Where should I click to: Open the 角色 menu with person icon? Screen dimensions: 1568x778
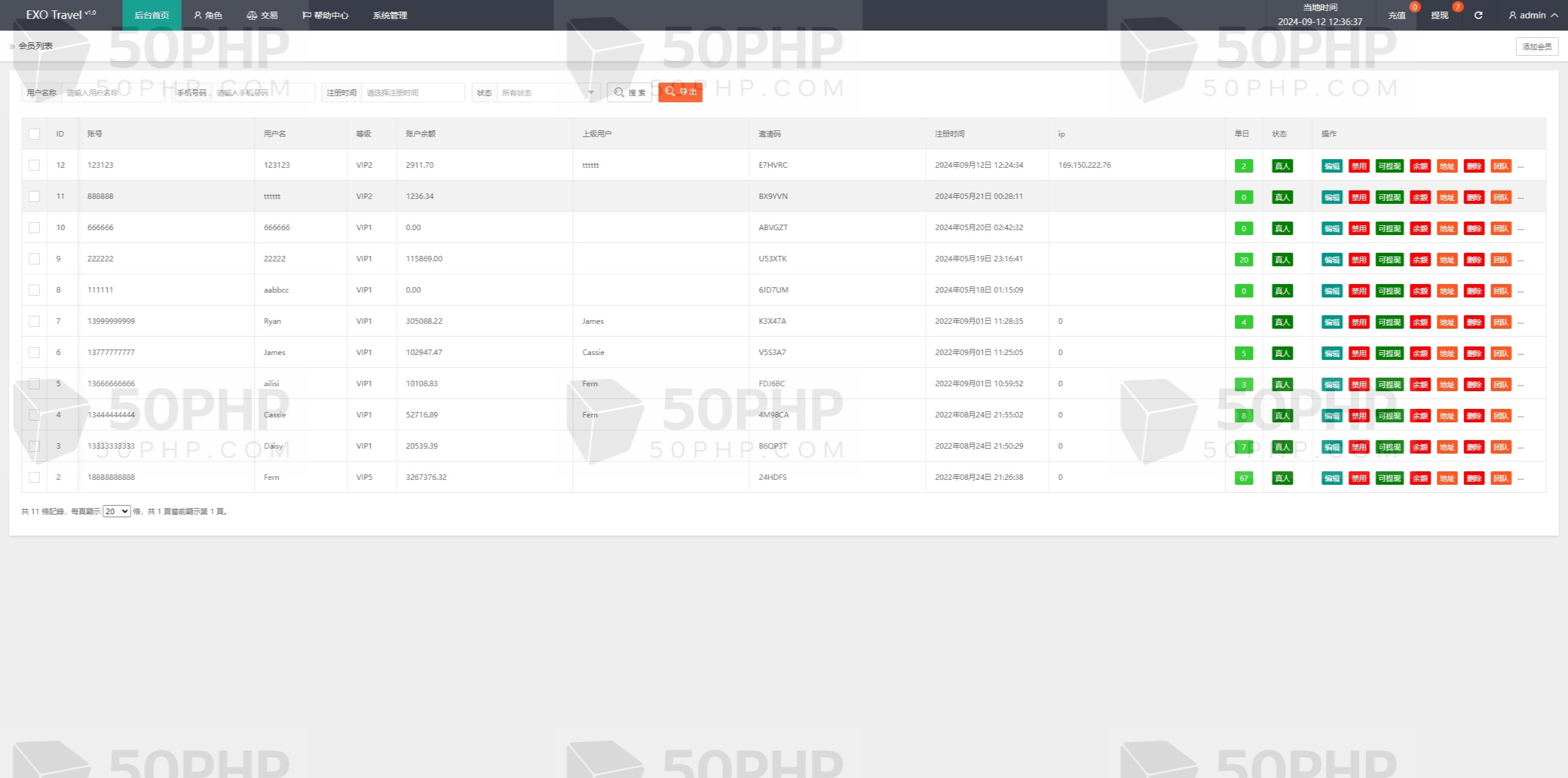point(208,15)
